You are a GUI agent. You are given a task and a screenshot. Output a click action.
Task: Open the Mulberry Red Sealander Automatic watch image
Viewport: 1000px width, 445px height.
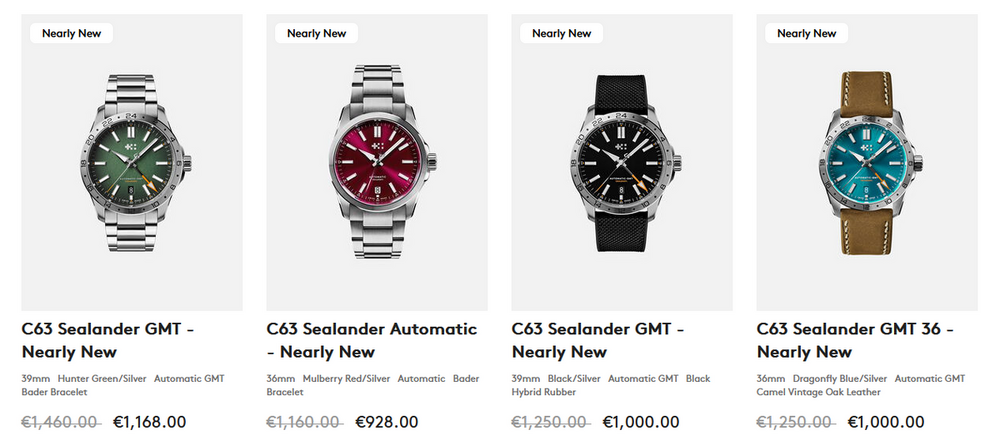click(377, 163)
